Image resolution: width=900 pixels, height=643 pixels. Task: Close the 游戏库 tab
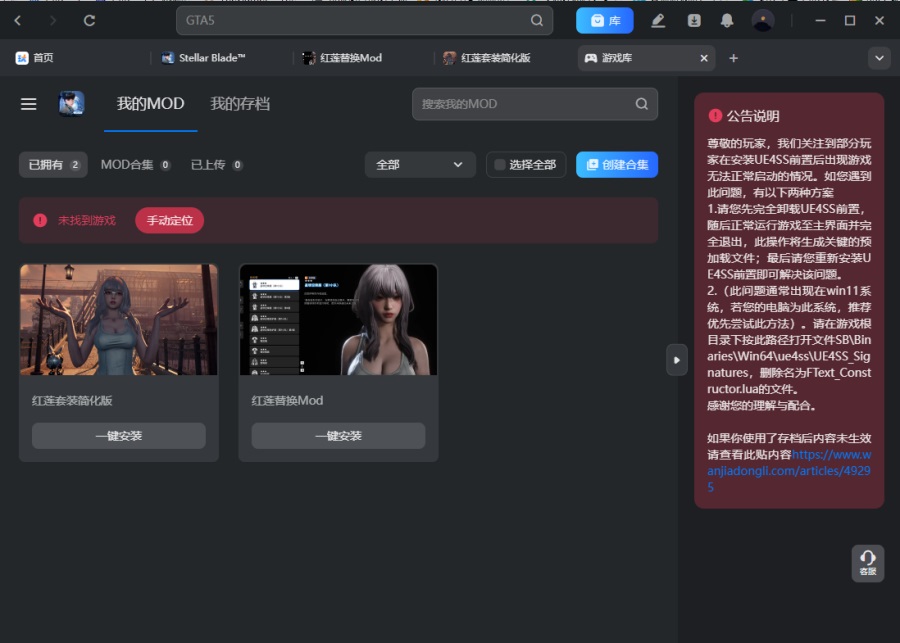pos(704,58)
